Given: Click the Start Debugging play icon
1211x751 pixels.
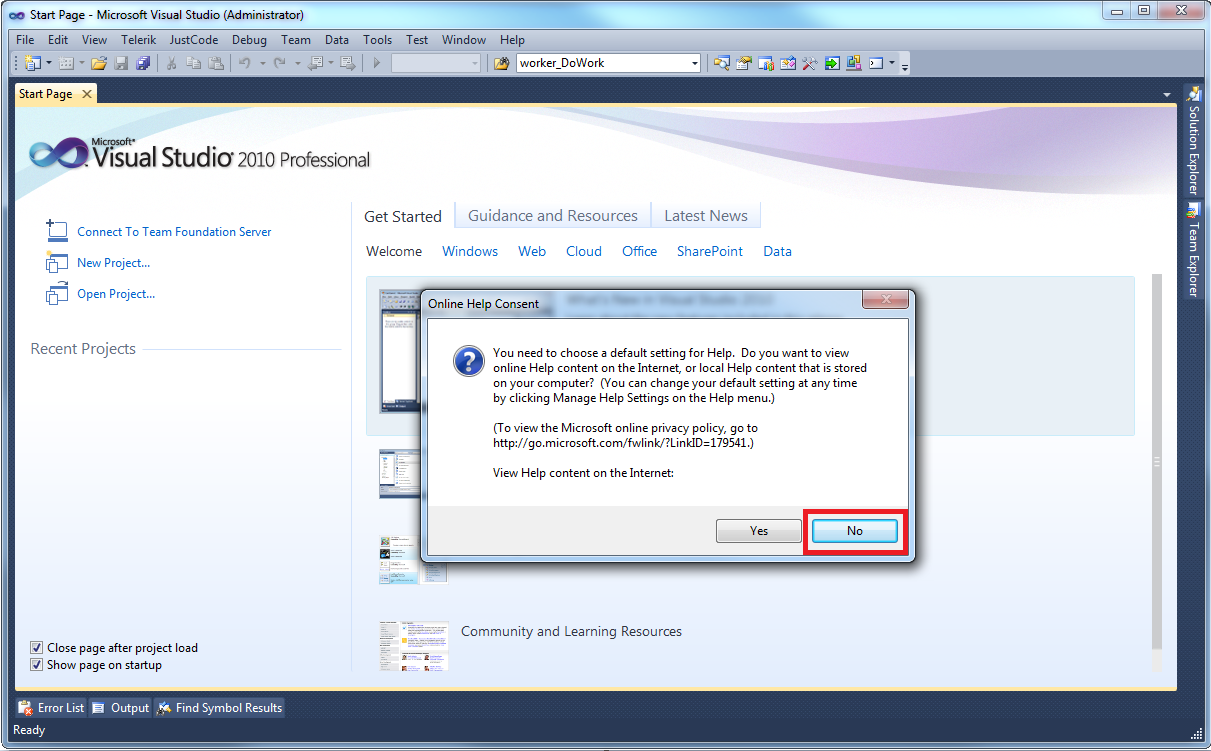Looking at the screenshot, I should tap(377, 63).
